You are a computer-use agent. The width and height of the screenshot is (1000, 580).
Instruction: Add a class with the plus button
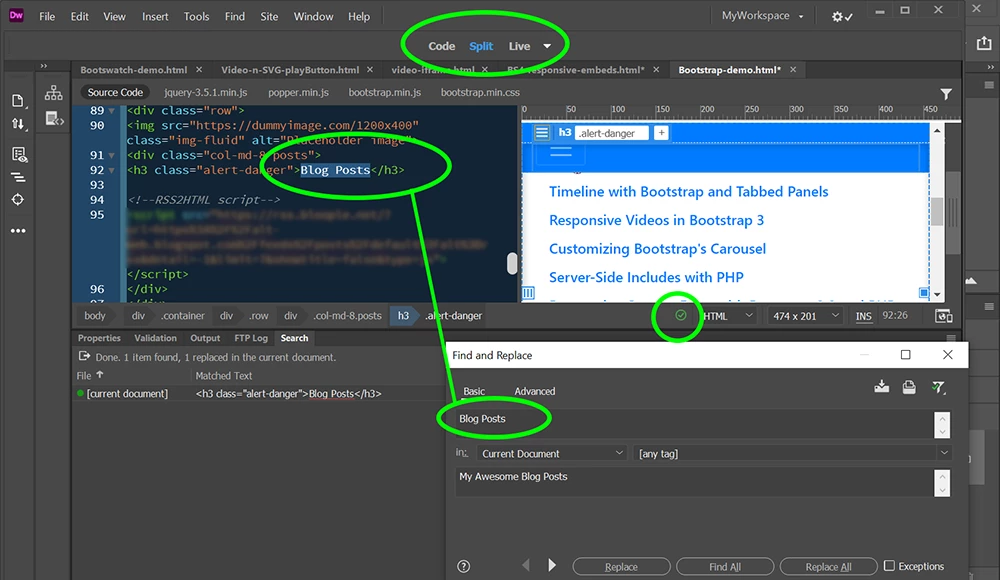[x=661, y=133]
